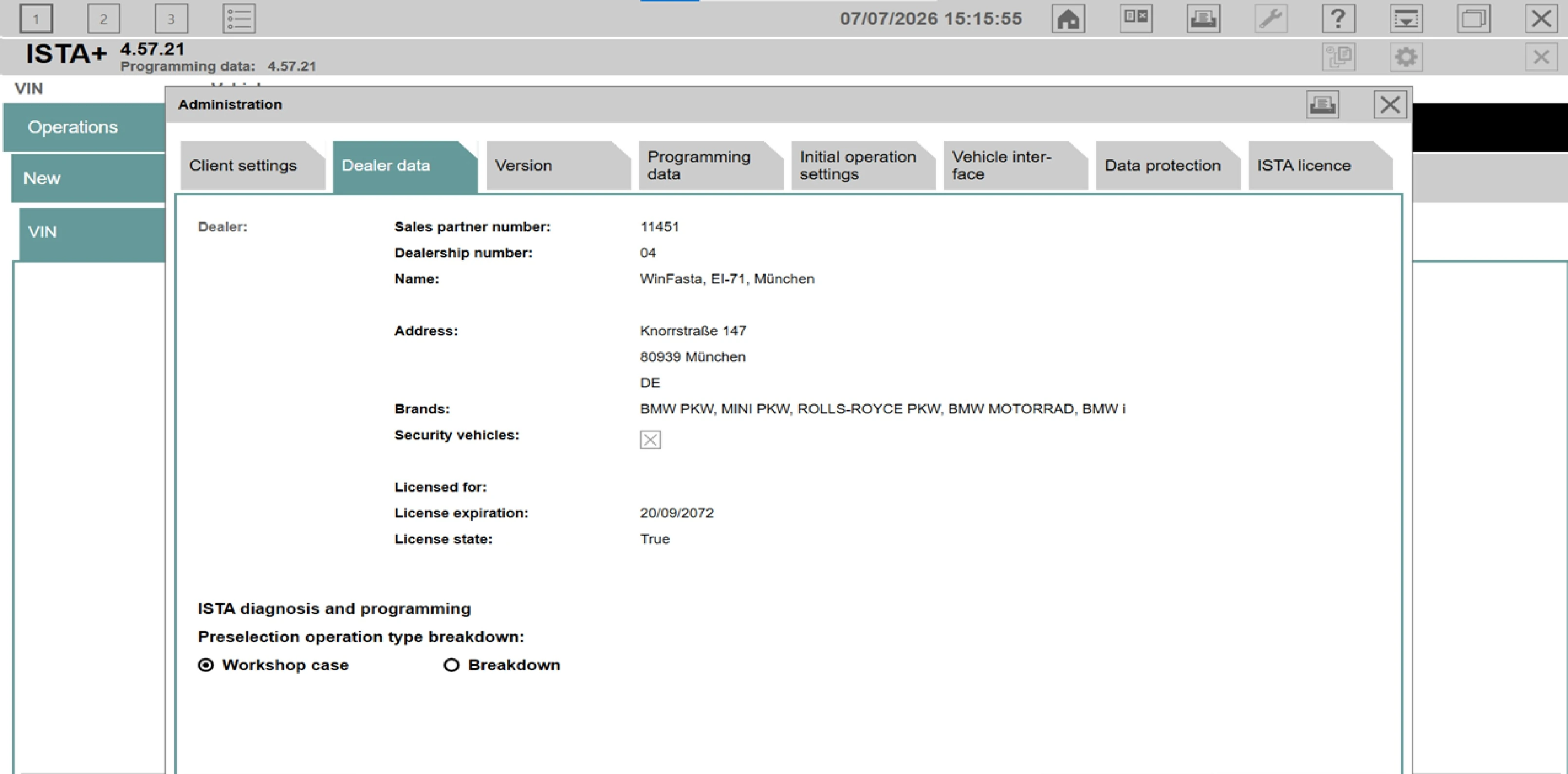
Task: Click the dealership number 04
Action: (647, 253)
